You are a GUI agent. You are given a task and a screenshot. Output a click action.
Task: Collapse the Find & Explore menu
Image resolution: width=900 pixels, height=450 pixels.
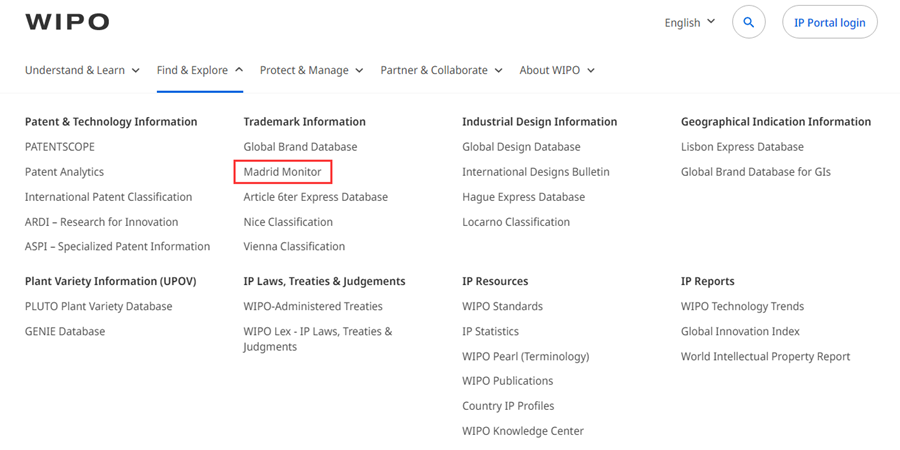coord(200,70)
